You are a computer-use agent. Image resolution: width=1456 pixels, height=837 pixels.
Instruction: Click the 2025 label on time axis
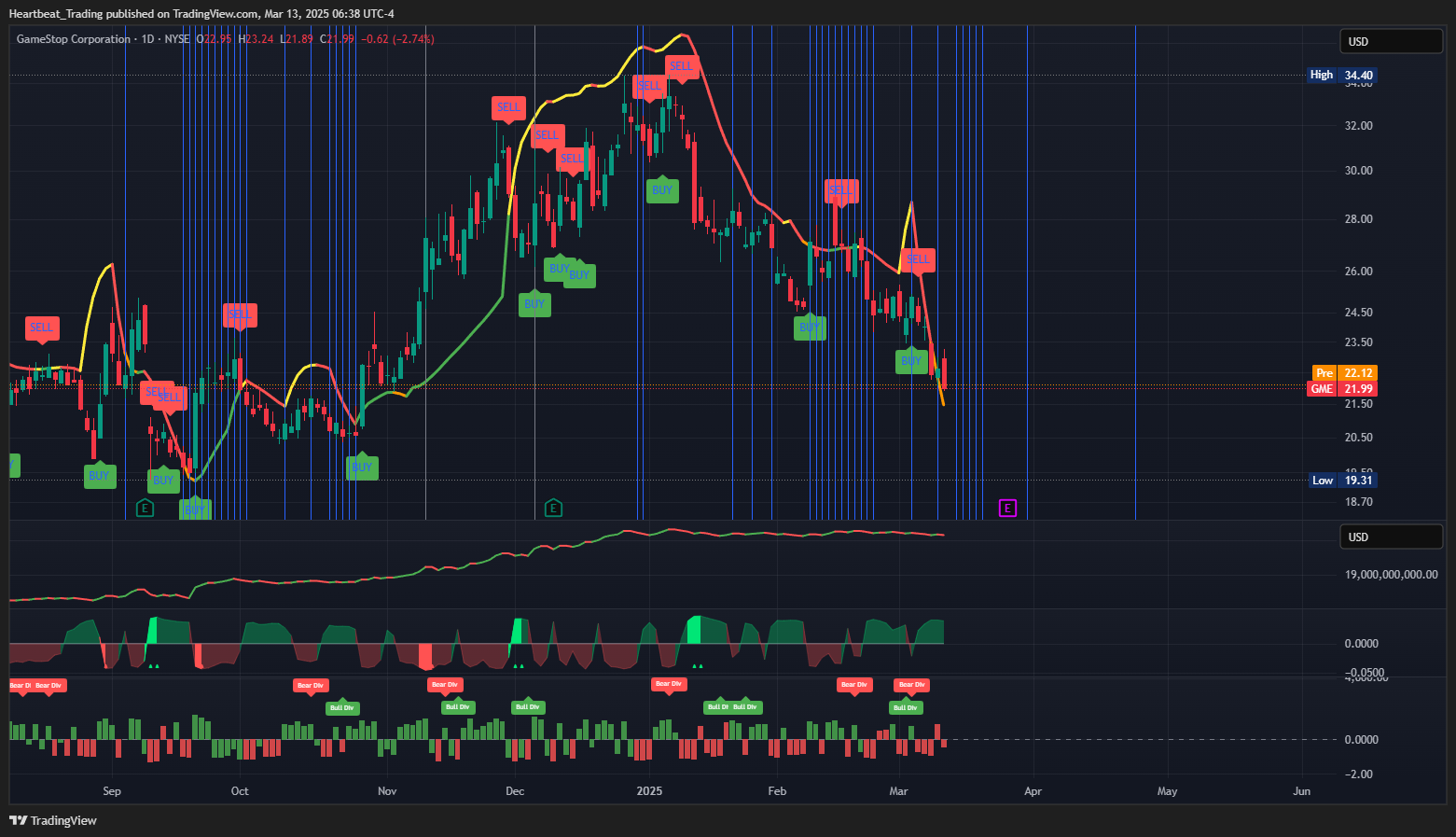[649, 791]
